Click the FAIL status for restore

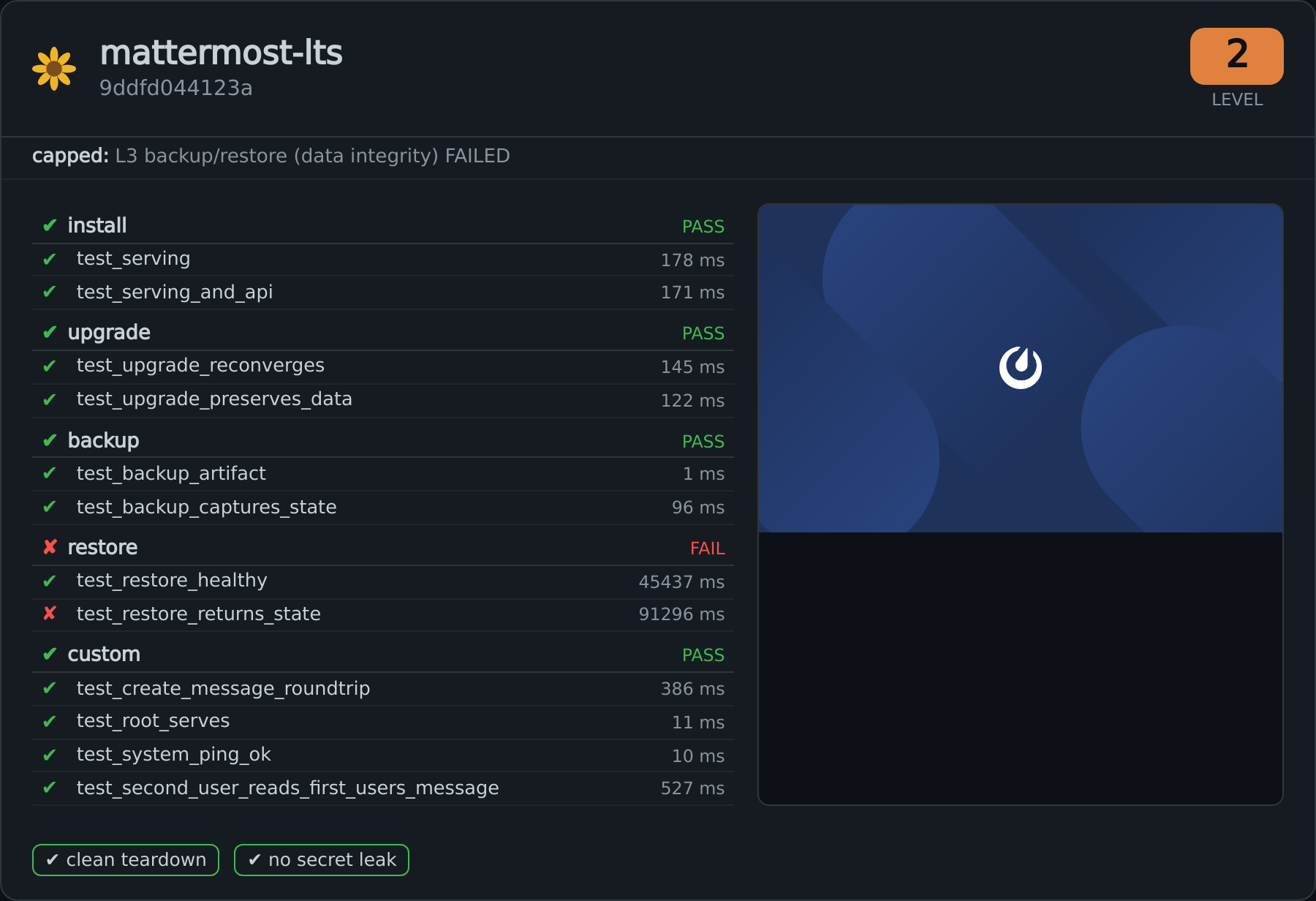(708, 548)
